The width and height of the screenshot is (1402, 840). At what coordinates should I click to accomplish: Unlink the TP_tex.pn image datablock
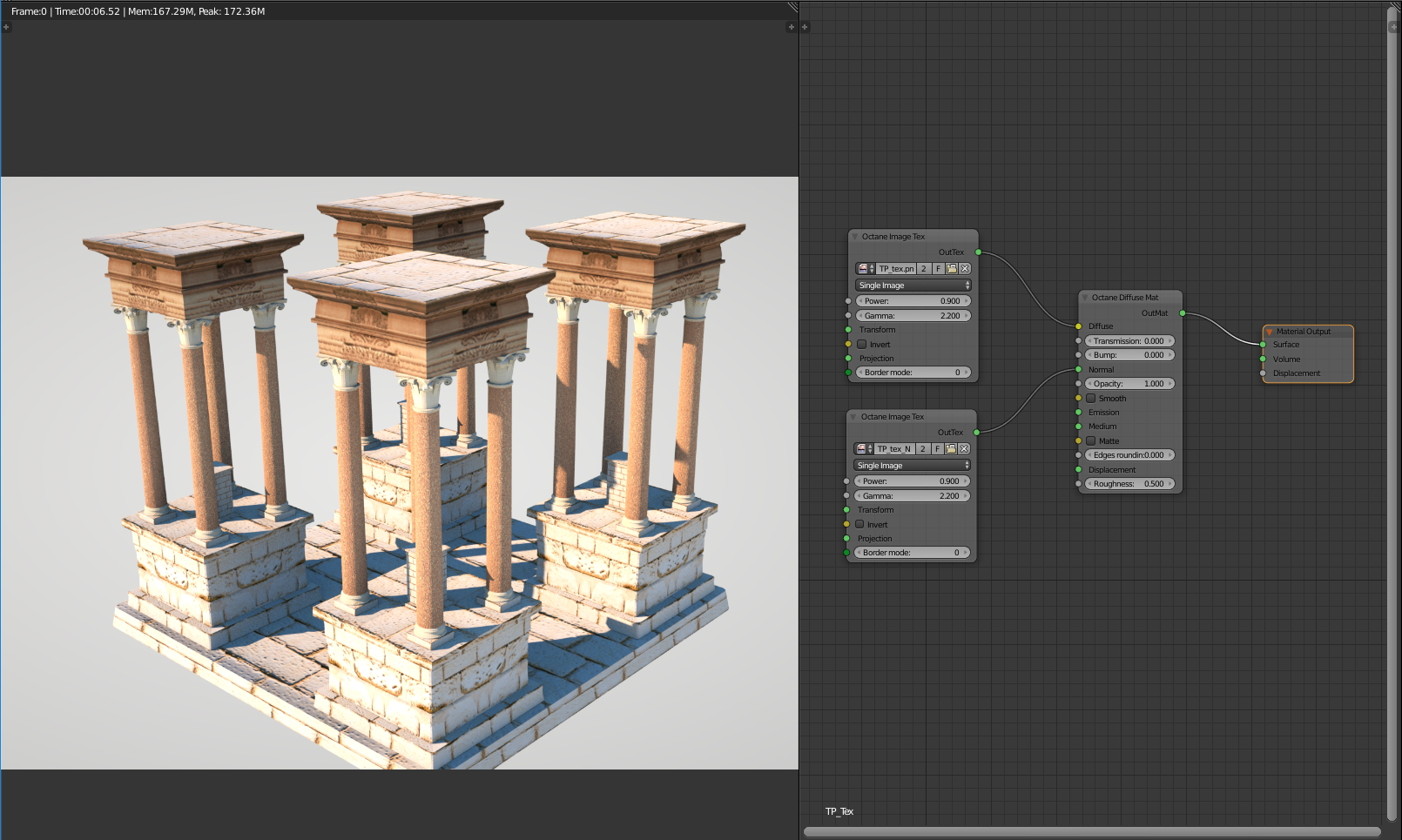click(x=965, y=269)
